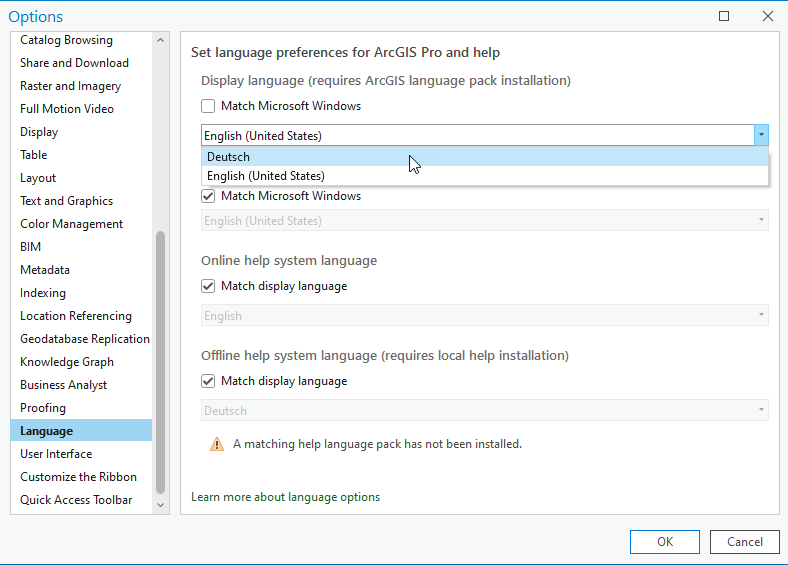Open the Display options page
The image size is (788, 566).
(x=81, y=132)
